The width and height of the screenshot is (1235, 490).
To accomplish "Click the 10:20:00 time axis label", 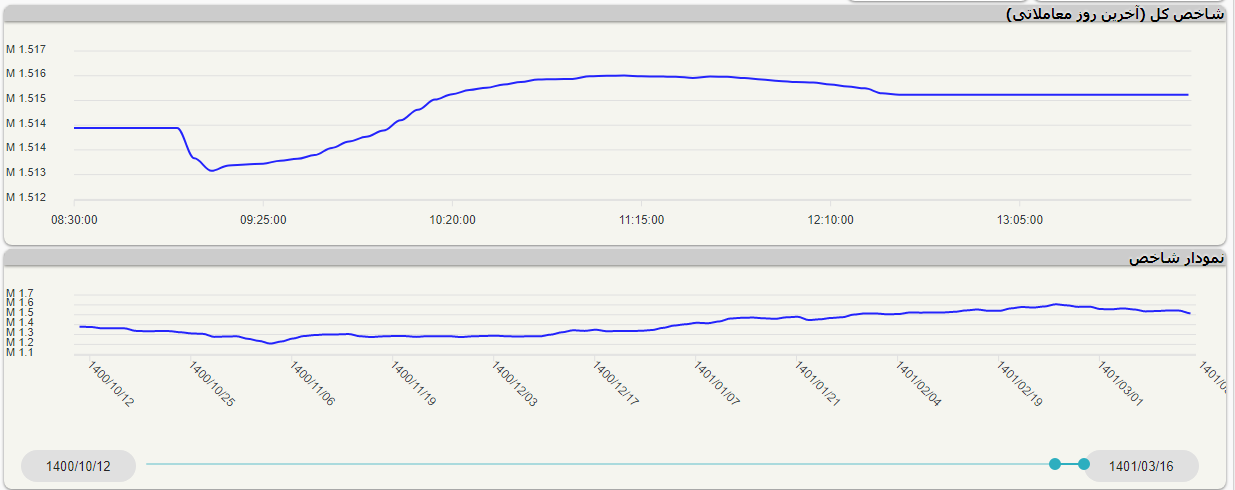I will click(452, 220).
